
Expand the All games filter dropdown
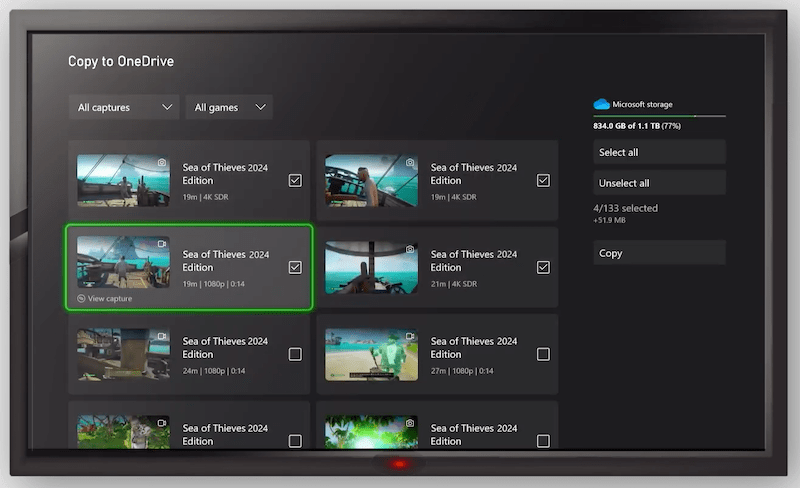tap(229, 107)
